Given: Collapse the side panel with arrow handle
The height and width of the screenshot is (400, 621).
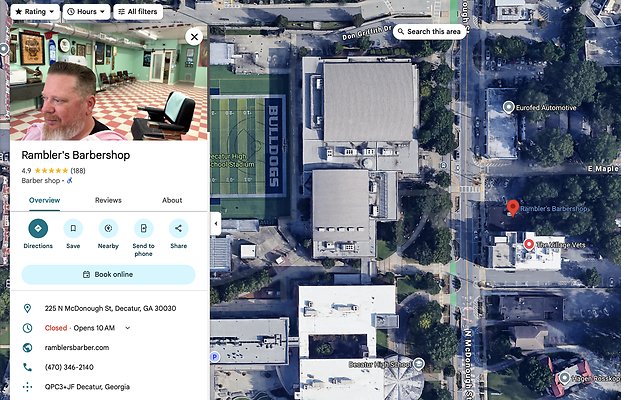Looking at the screenshot, I should click(216, 225).
